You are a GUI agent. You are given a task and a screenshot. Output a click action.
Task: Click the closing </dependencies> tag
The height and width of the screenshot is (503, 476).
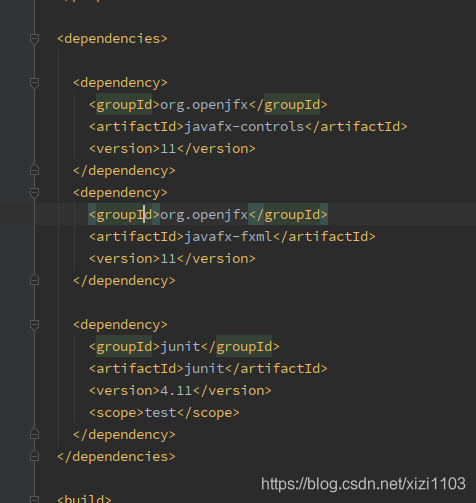tap(116, 457)
